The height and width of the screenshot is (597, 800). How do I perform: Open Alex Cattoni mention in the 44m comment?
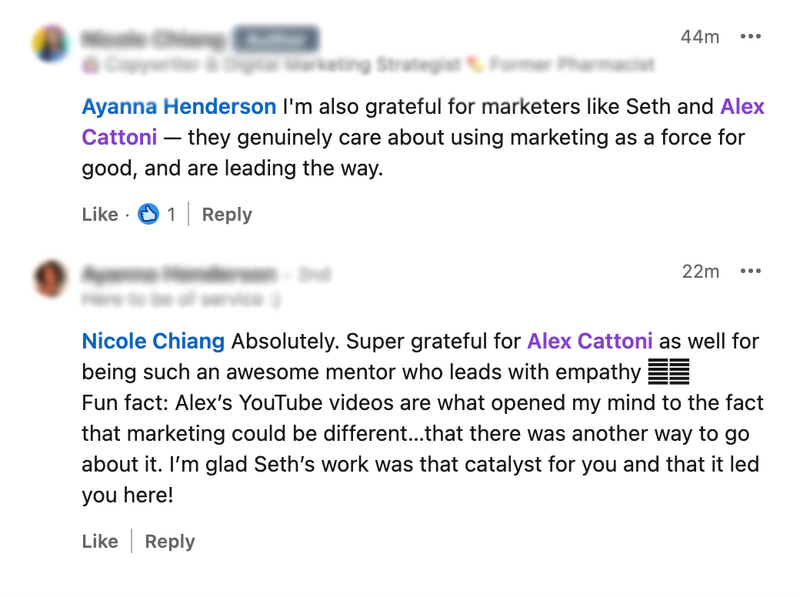tap(741, 106)
